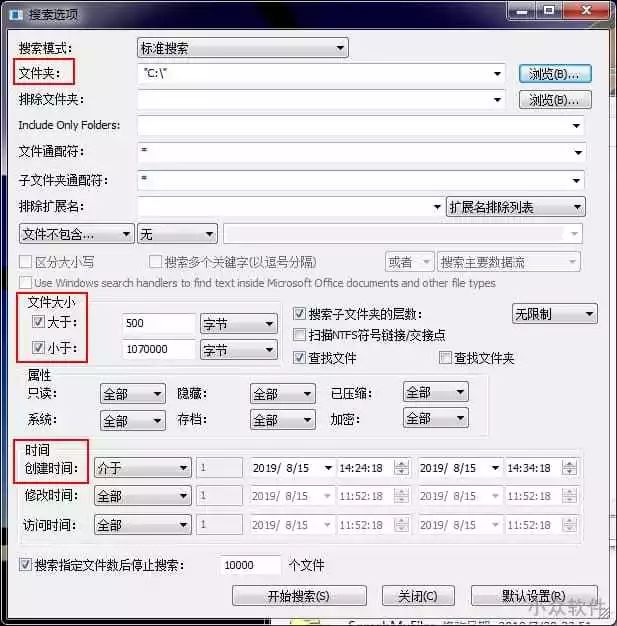617x626 pixels.
Task: Click the 浏览(B) button beside 文件夹
Action: [x=555, y=73]
